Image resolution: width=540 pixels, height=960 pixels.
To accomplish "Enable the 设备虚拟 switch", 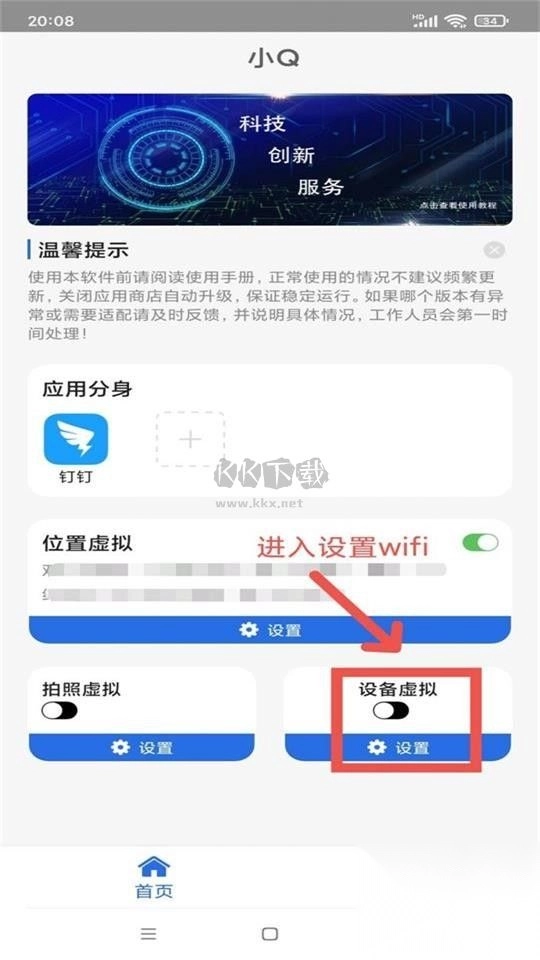I will [391, 710].
